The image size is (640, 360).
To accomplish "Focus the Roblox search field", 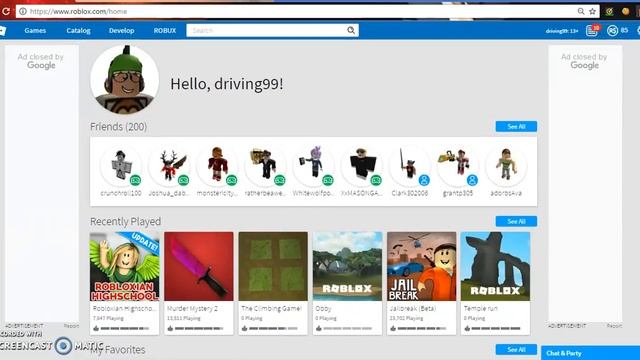I will pos(266,30).
